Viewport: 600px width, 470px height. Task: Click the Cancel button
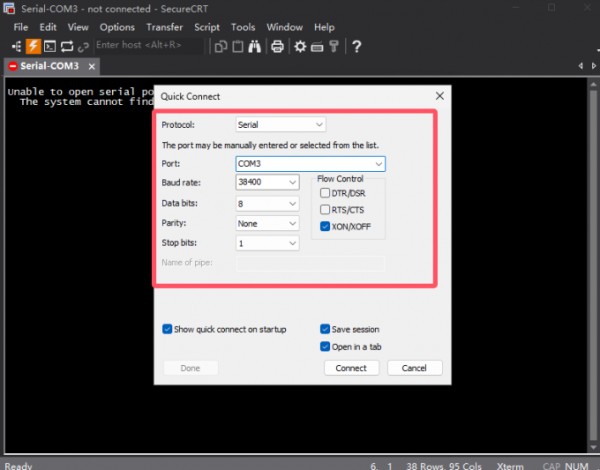[414, 368]
